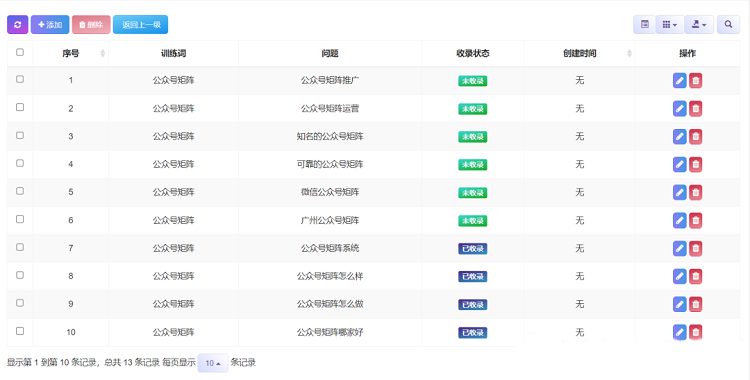Screen dimensions: 750x380
Task: Toggle the card view icon button
Action: 645,24
